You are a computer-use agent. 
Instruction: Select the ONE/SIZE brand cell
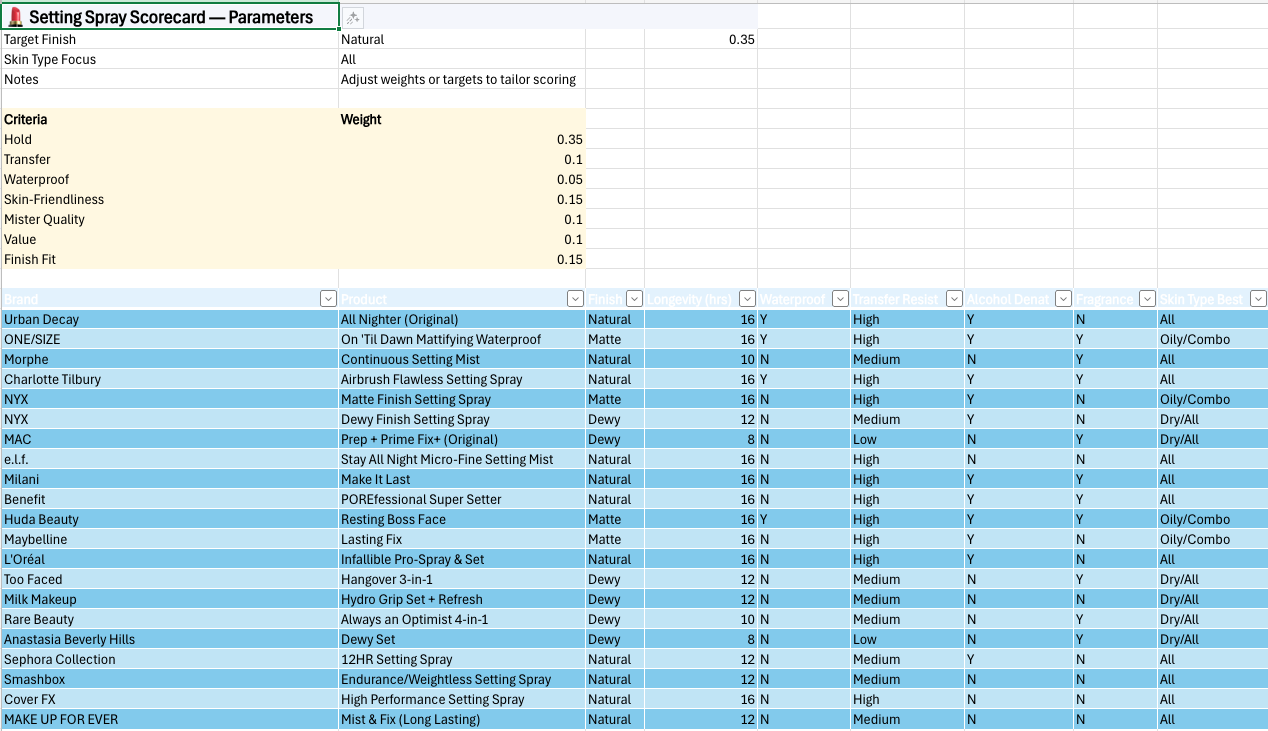pos(169,339)
